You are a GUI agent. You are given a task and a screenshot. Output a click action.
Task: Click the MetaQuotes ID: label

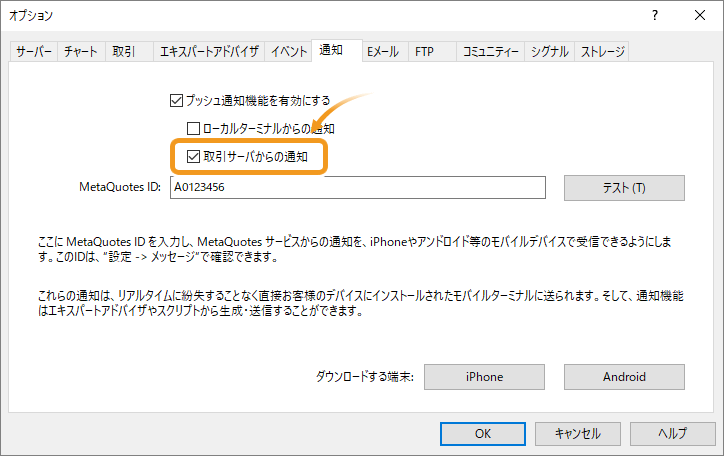pyautogui.click(x=120, y=187)
